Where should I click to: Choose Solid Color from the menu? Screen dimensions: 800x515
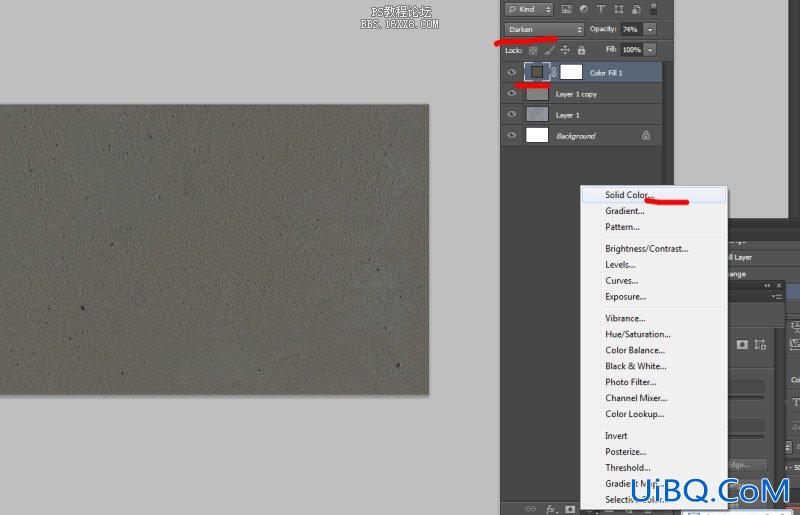pyautogui.click(x=654, y=195)
